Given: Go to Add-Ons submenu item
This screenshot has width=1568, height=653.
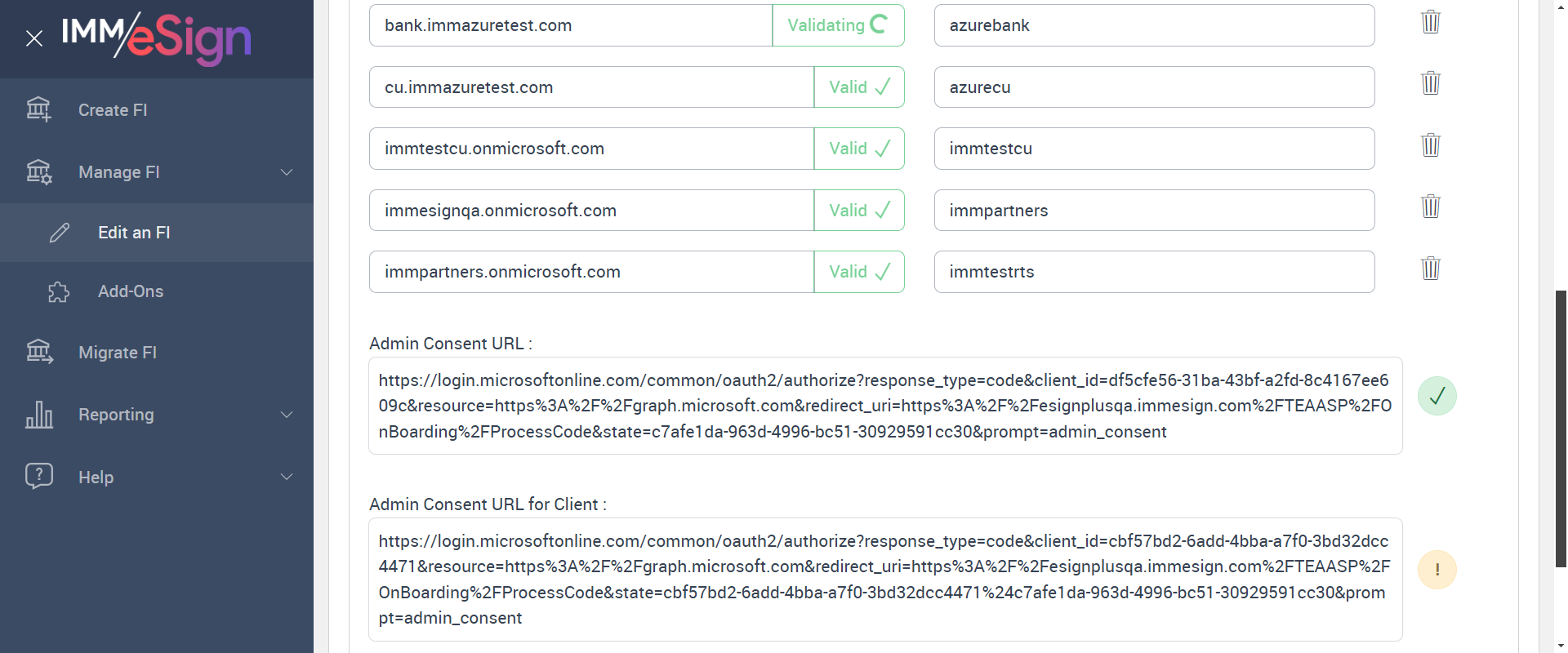Looking at the screenshot, I should tap(131, 291).
